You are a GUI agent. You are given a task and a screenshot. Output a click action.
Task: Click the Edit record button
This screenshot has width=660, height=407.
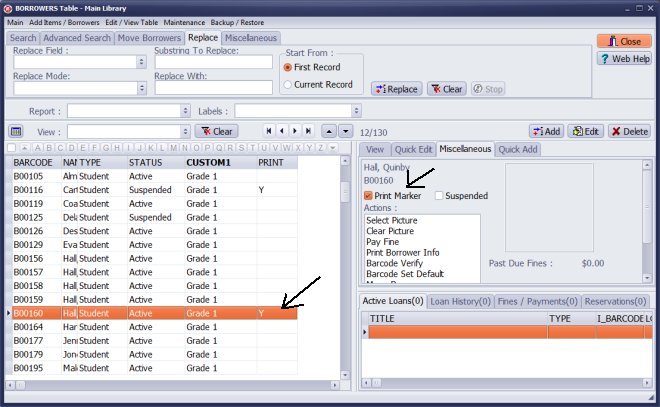585,131
